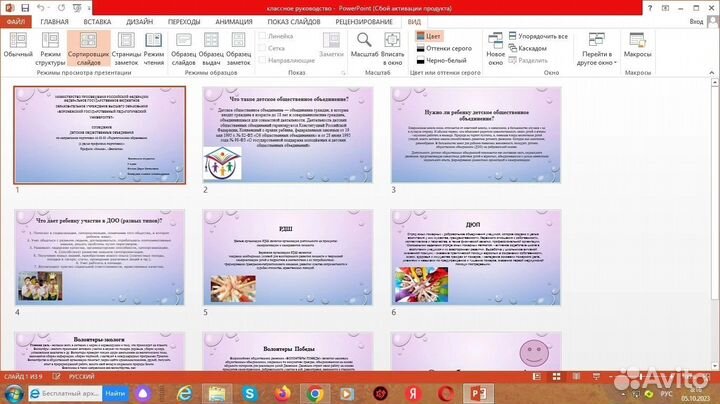Open a New Window (Новое окно)
Viewport: 720px width, 404px height.
[x=495, y=49]
